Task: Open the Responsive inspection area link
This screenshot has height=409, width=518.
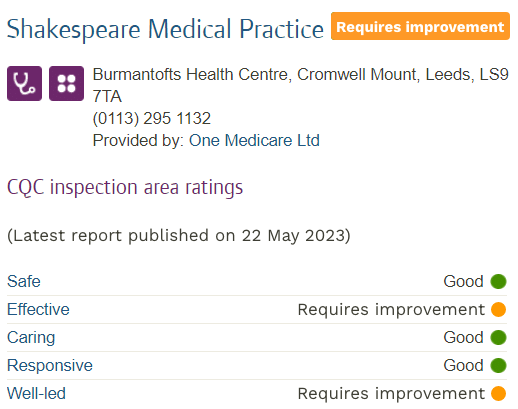Action: point(50,366)
